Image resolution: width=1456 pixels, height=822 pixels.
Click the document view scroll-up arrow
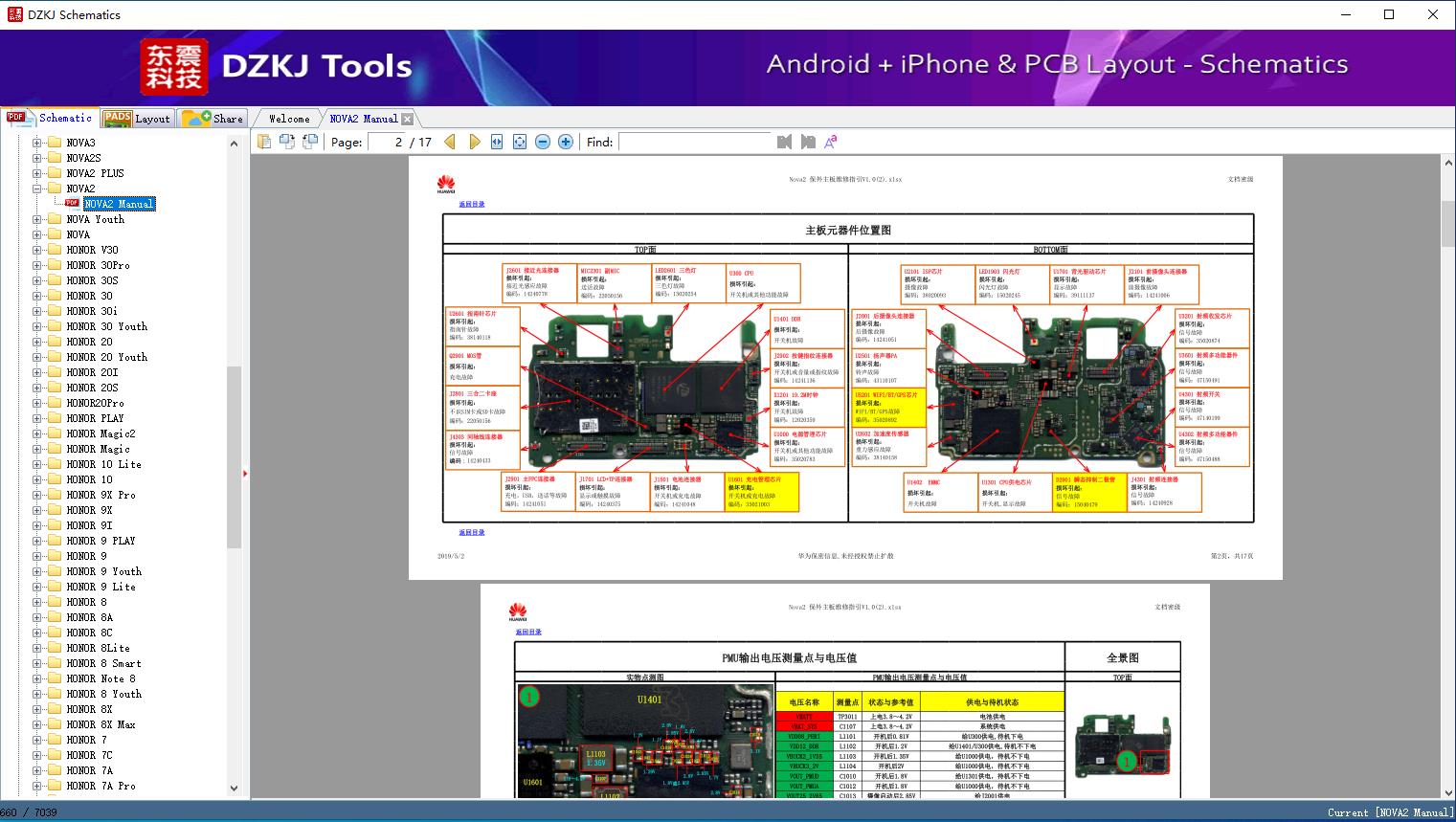(x=1447, y=165)
